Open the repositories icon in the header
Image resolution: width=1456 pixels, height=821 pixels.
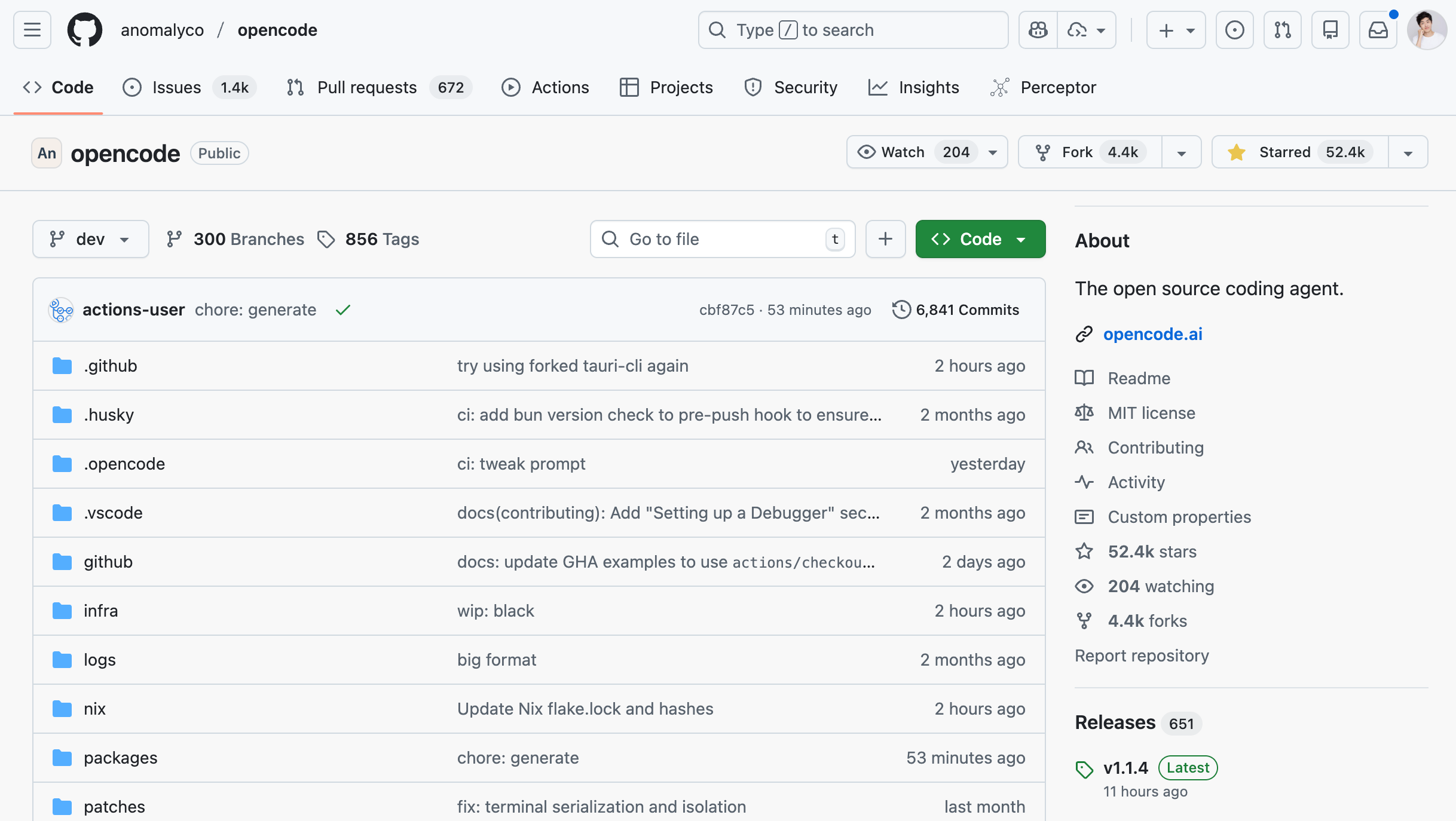1330,30
